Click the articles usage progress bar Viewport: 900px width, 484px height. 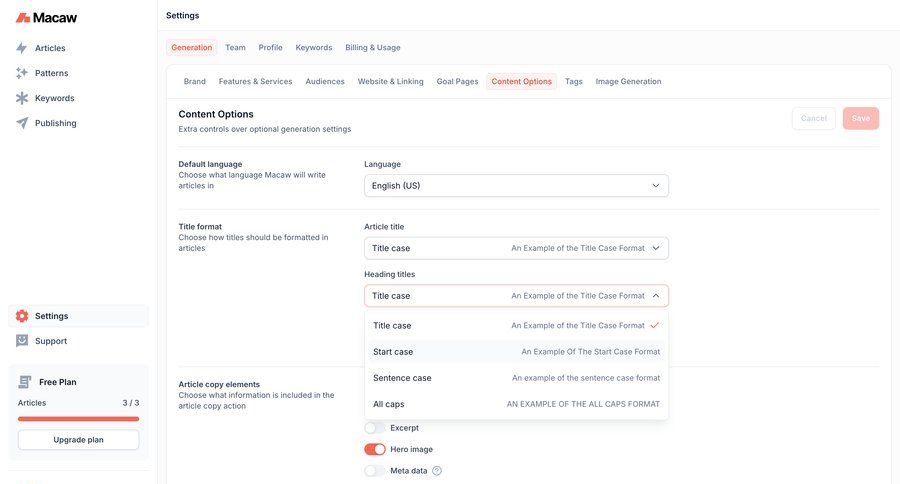tap(78, 419)
